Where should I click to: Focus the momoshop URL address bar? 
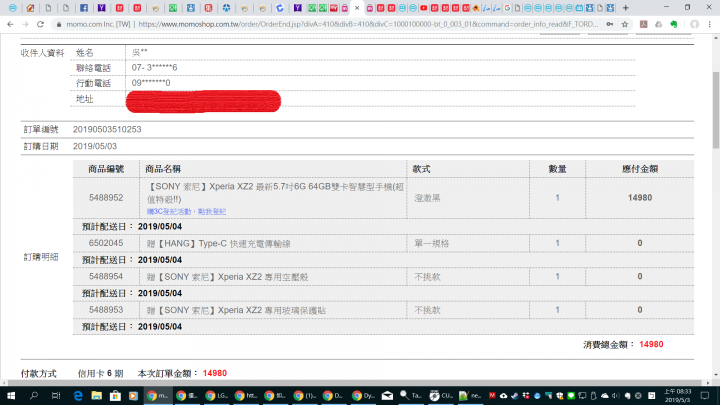coord(367,24)
